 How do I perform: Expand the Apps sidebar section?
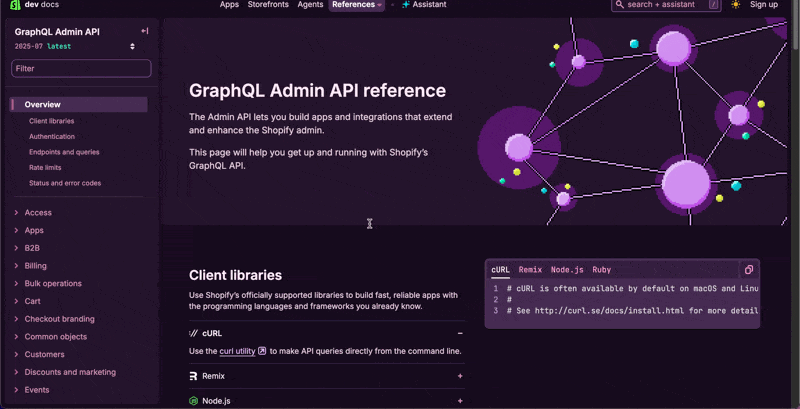pyautogui.click(x=30, y=231)
